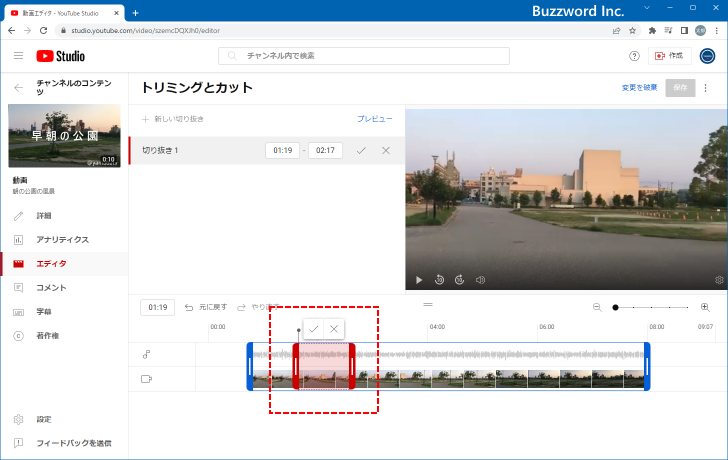This screenshot has width=728, height=460.
Task: Open the browser side panel icon
Action: [684, 31]
